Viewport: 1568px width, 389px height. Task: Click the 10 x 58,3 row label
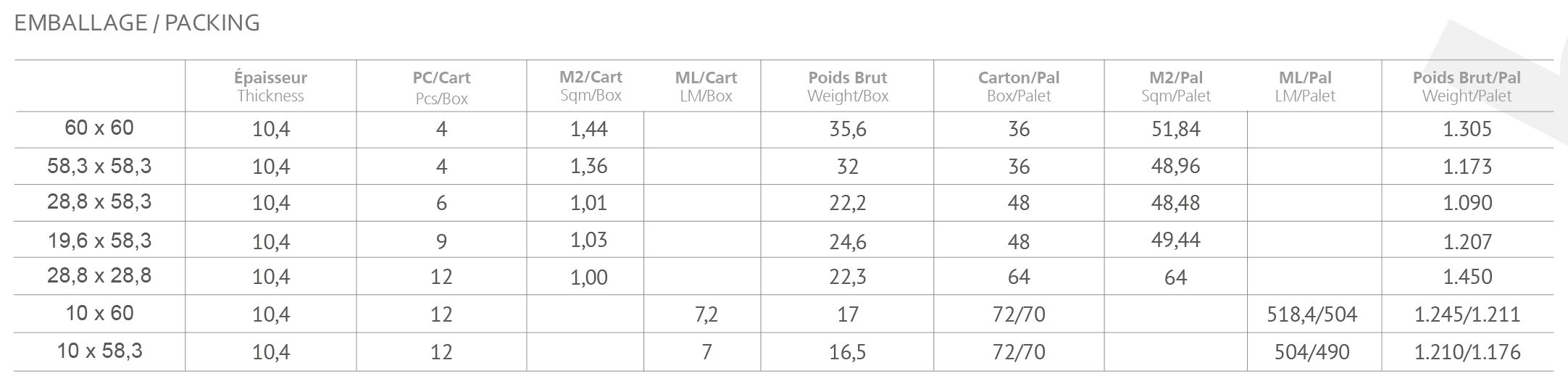99,351
